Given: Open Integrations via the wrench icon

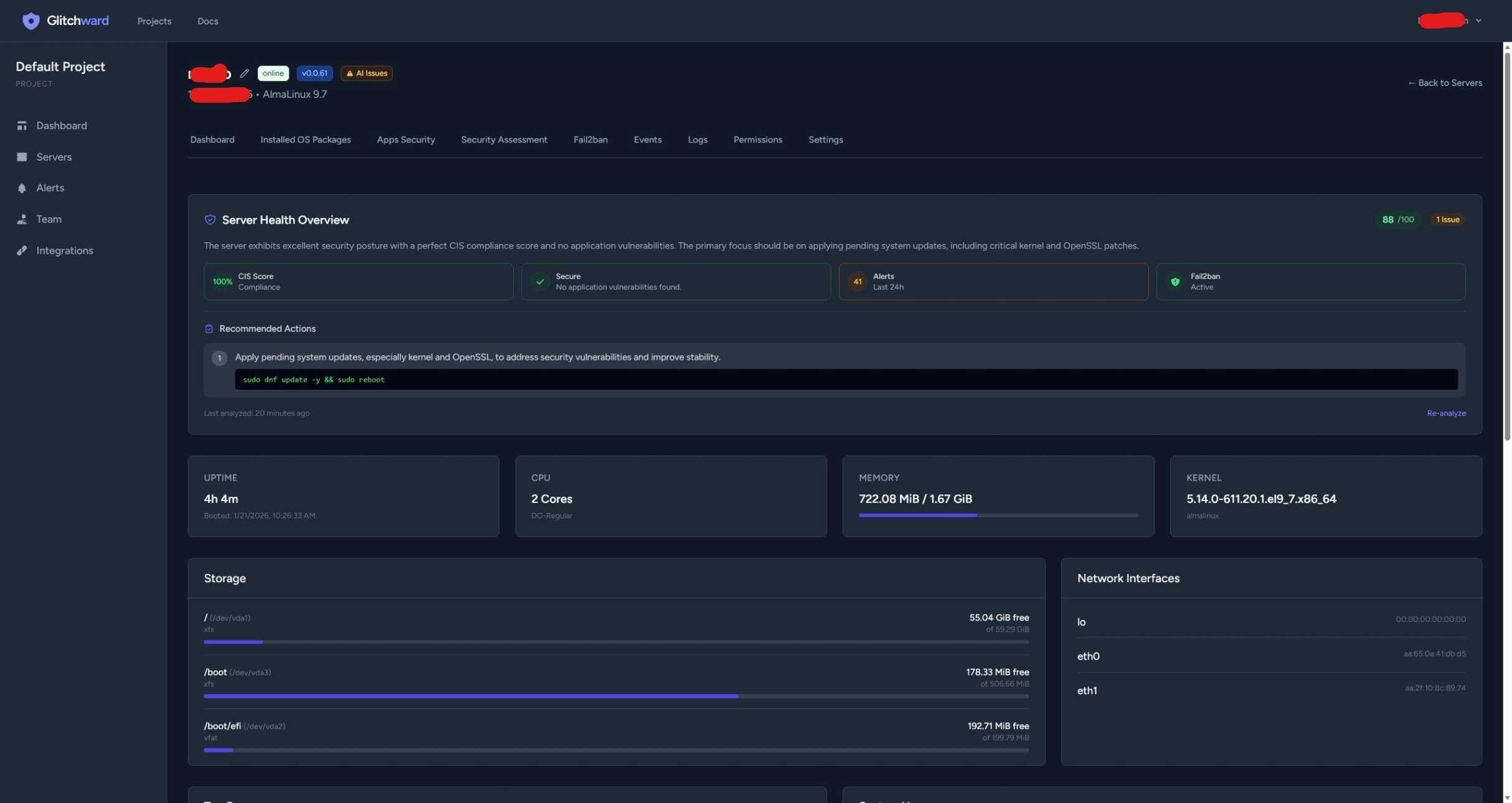Looking at the screenshot, I should [x=22, y=250].
